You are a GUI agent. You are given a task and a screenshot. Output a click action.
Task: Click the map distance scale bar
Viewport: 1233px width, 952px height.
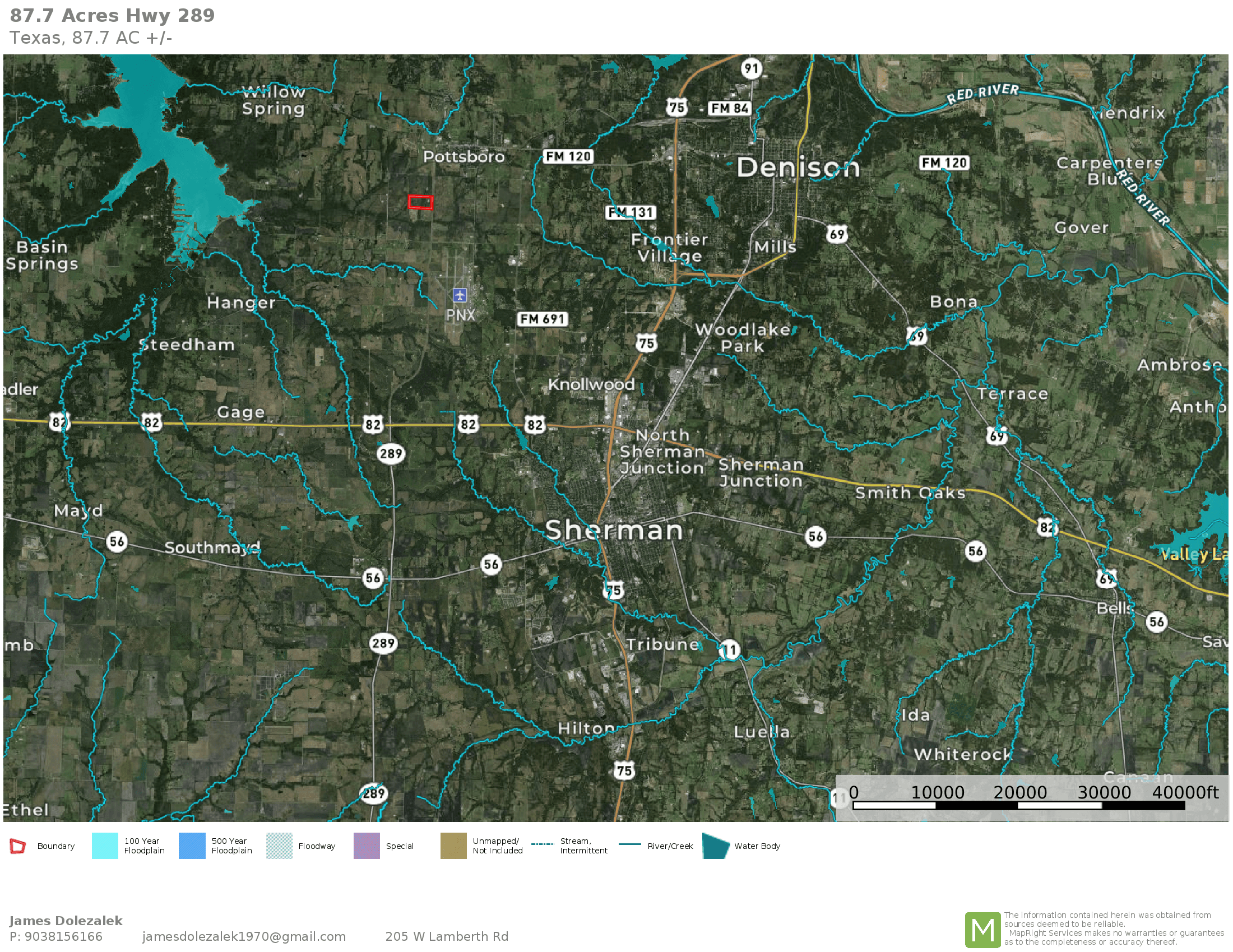pos(1018,805)
